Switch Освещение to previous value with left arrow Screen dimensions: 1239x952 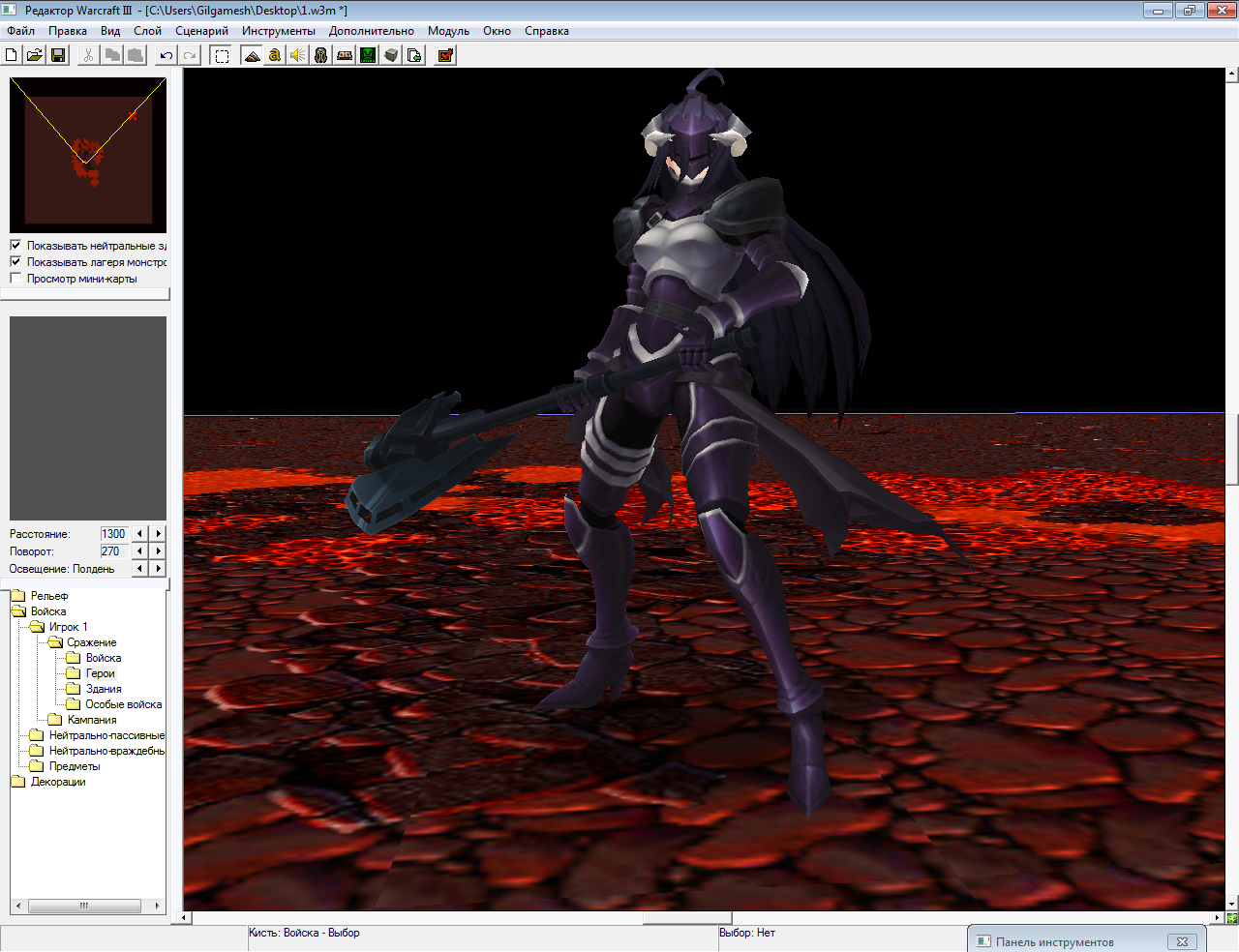coord(140,568)
